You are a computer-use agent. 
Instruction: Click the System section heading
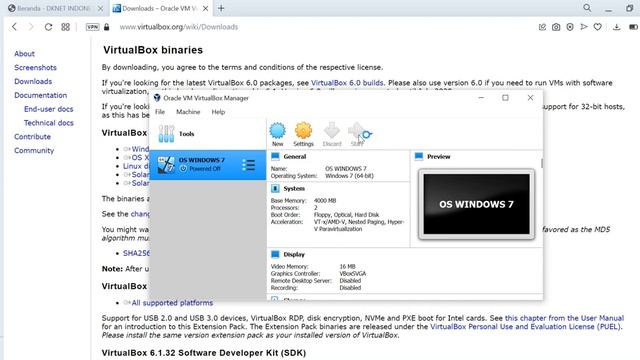pos(294,188)
